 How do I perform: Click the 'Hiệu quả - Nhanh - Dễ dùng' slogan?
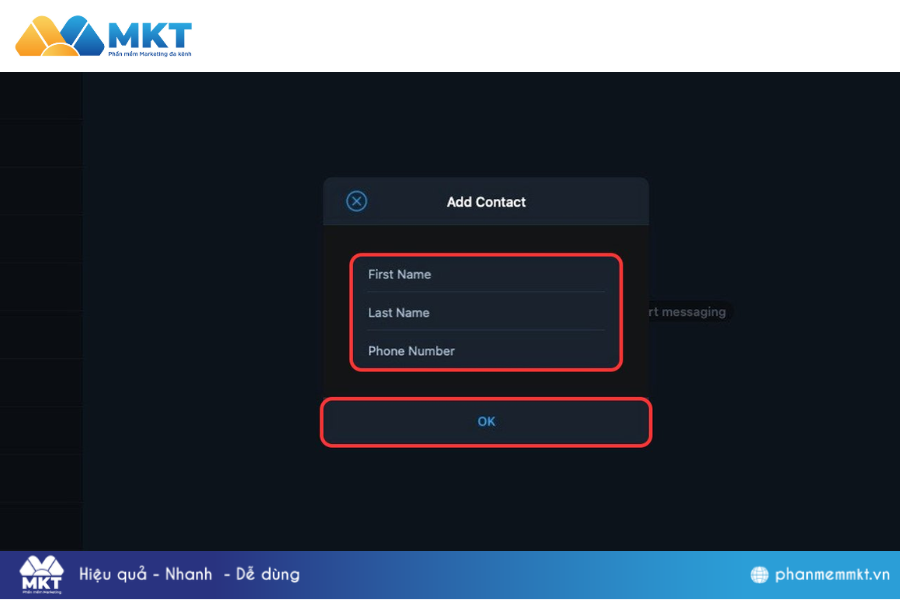[189, 574]
